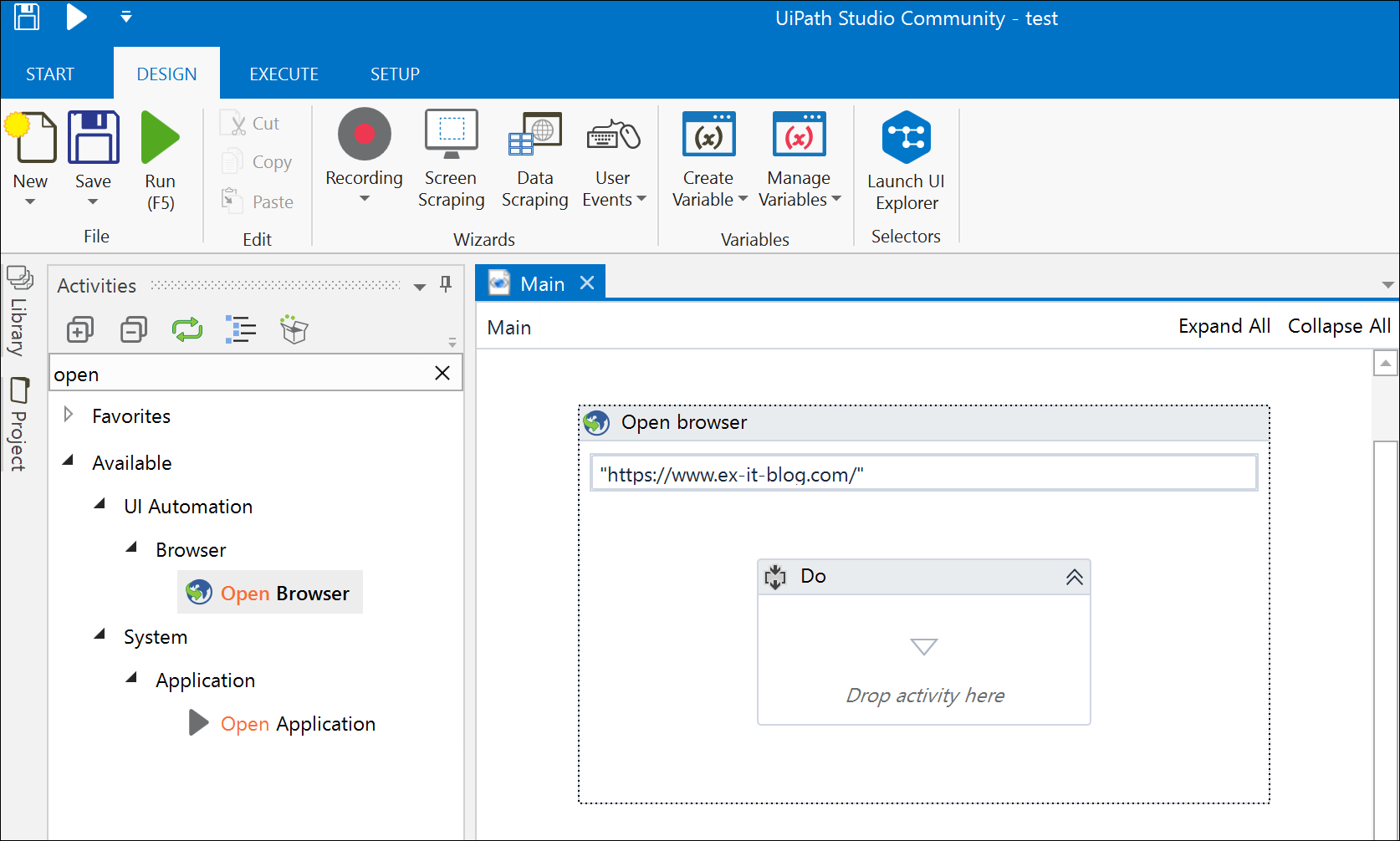1400x841 pixels.
Task: Click Collapse All in the designer
Action: 1339,326
